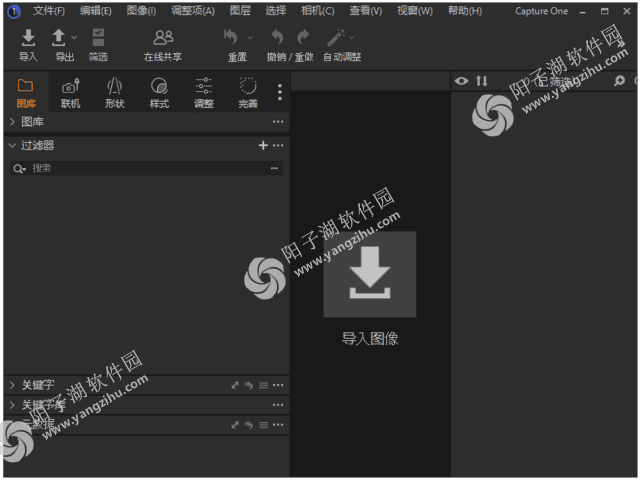Click the Export (导出) toolbar icon
640x480 pixels.
point(59,38)
